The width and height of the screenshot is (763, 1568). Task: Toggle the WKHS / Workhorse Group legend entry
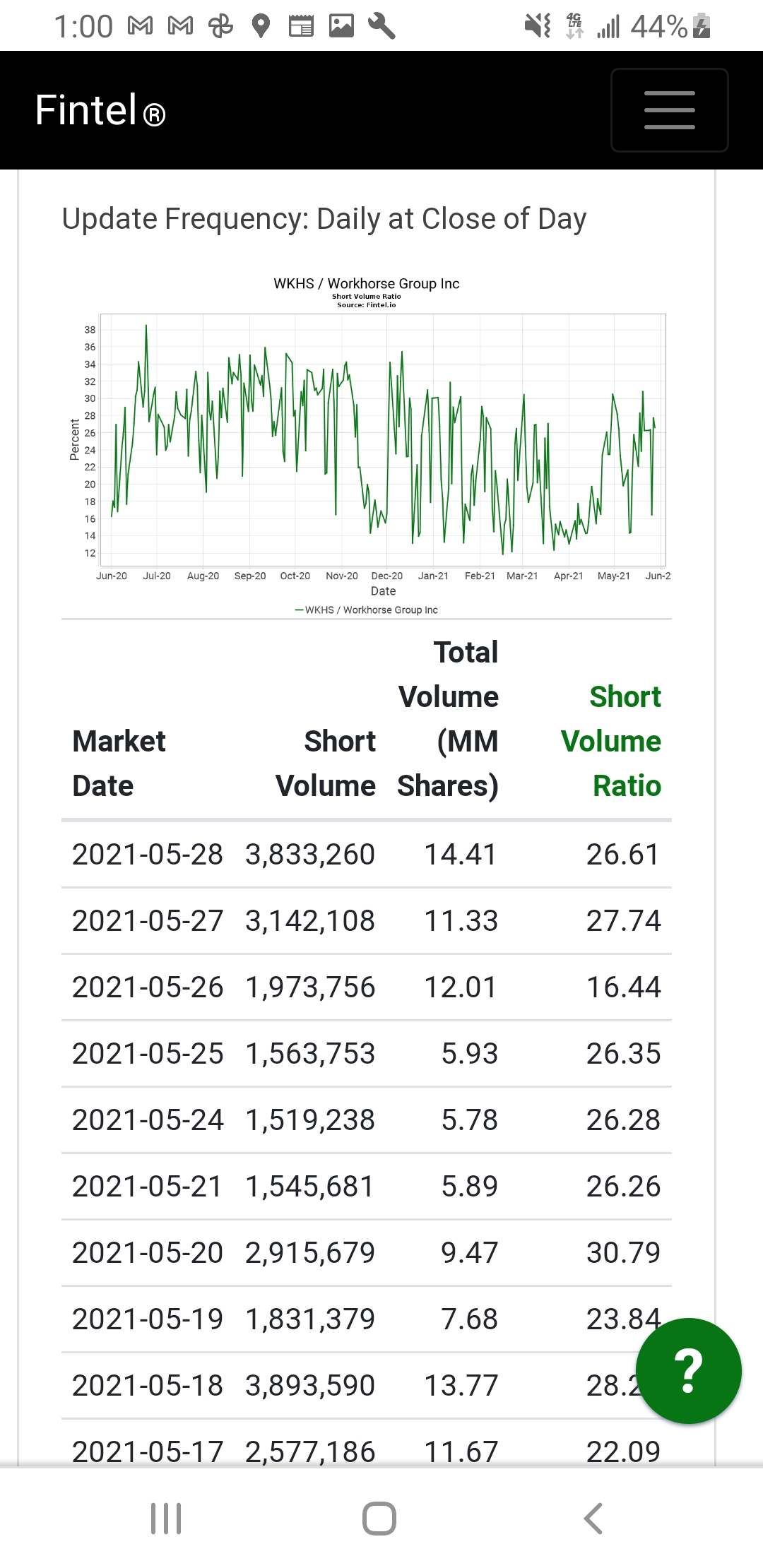pyautogui.click(x=367, y=610)
